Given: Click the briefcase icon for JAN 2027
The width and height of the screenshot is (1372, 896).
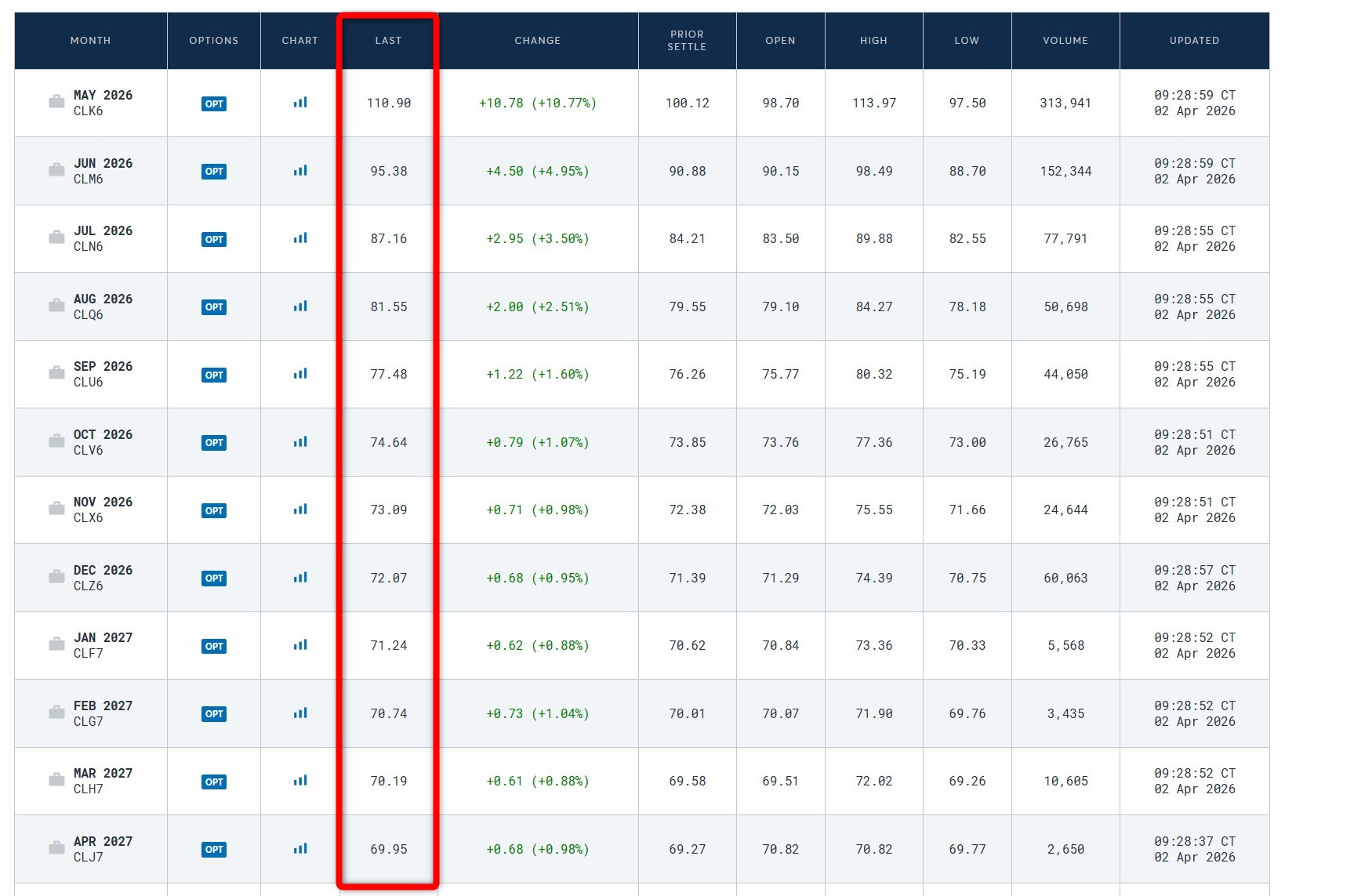Looking at the screenshot, I should 56,644.
